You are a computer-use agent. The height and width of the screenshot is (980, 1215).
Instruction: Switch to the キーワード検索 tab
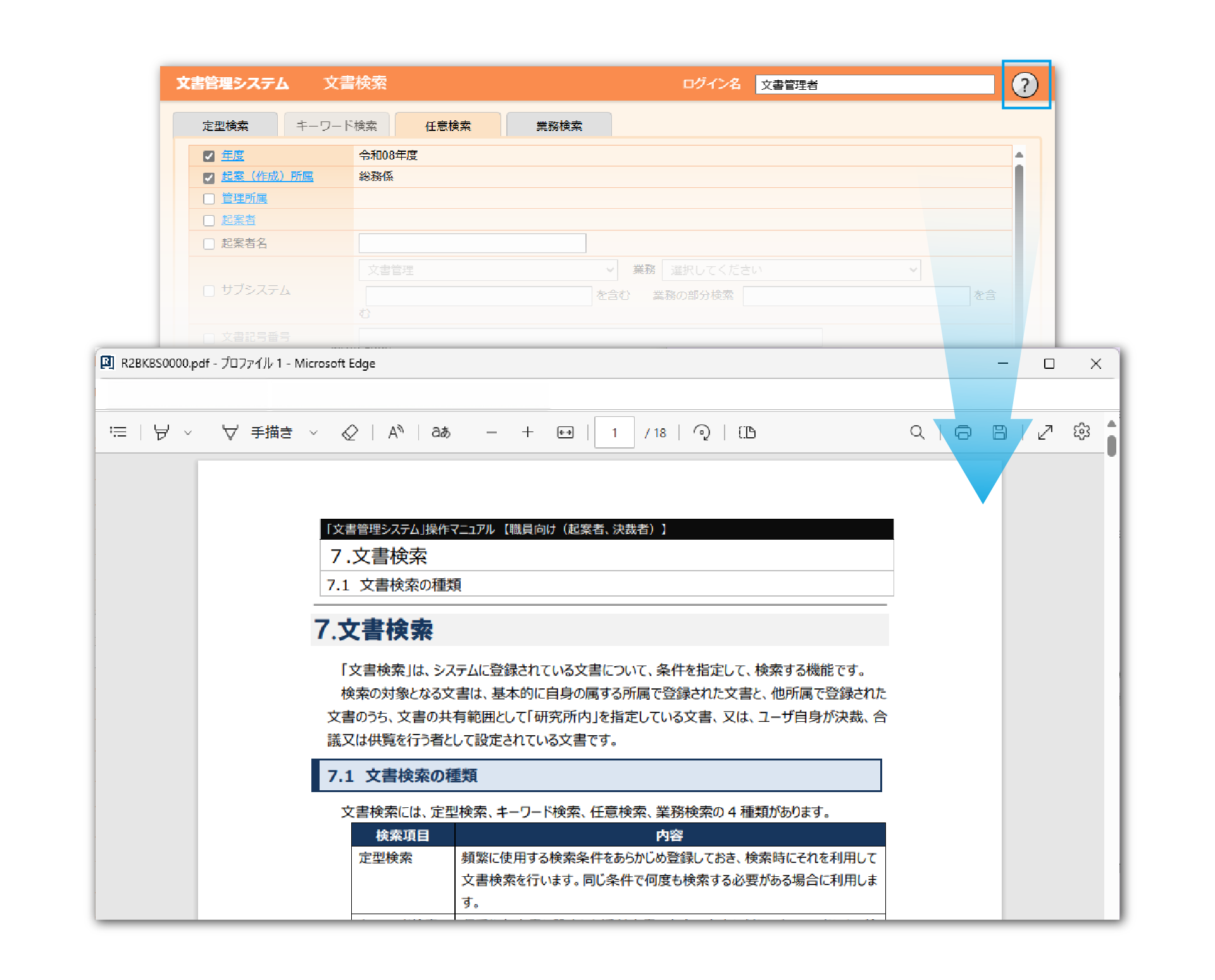click(x=337, y=125)
